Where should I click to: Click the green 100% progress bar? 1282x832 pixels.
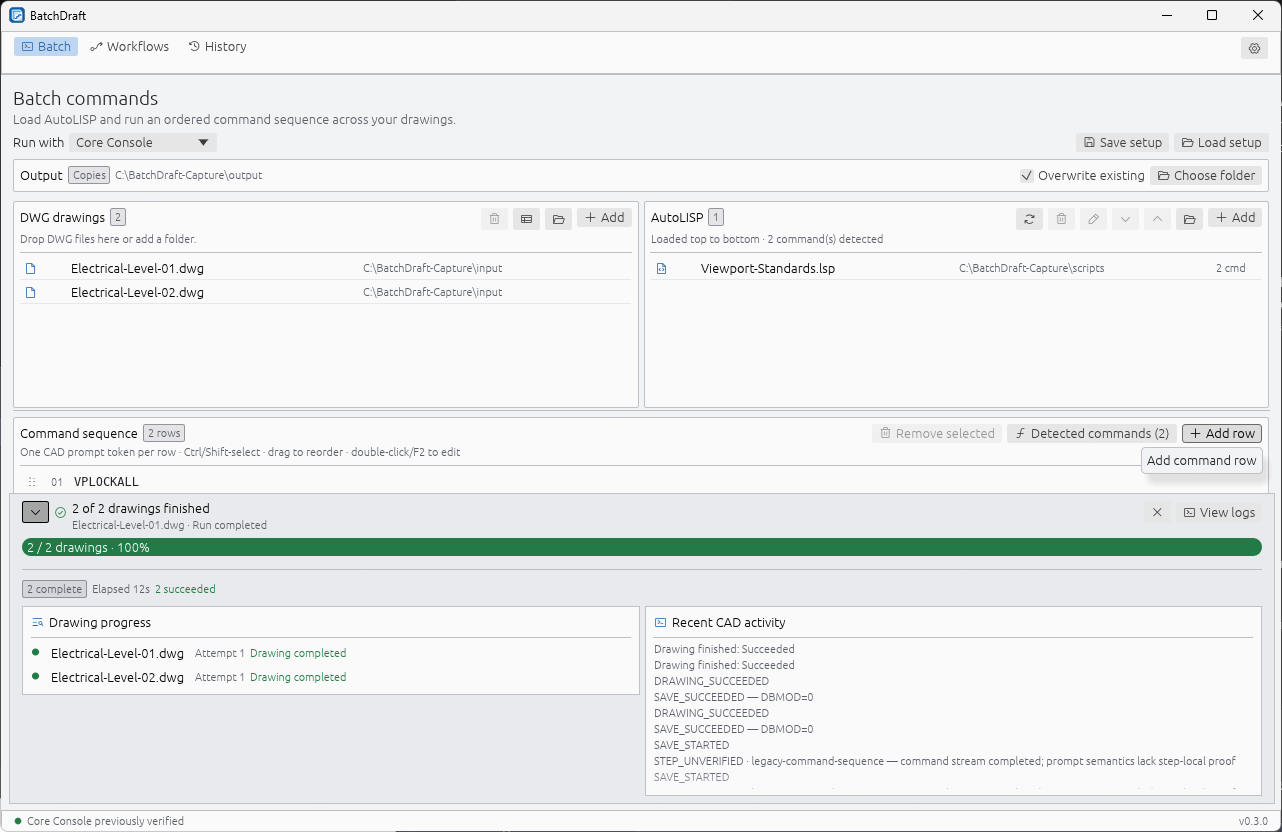(642, 548)
